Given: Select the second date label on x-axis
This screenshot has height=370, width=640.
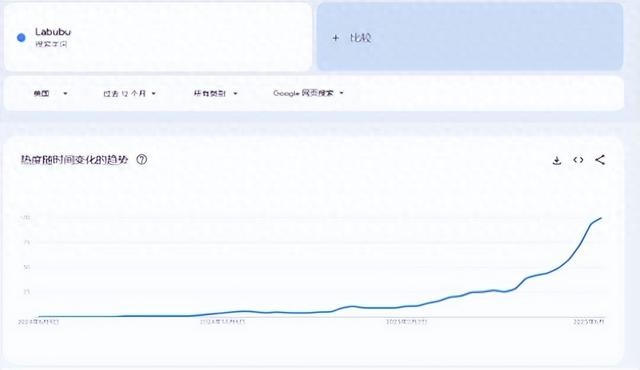Looking at the screenshot, I should (x=222, y=322).
